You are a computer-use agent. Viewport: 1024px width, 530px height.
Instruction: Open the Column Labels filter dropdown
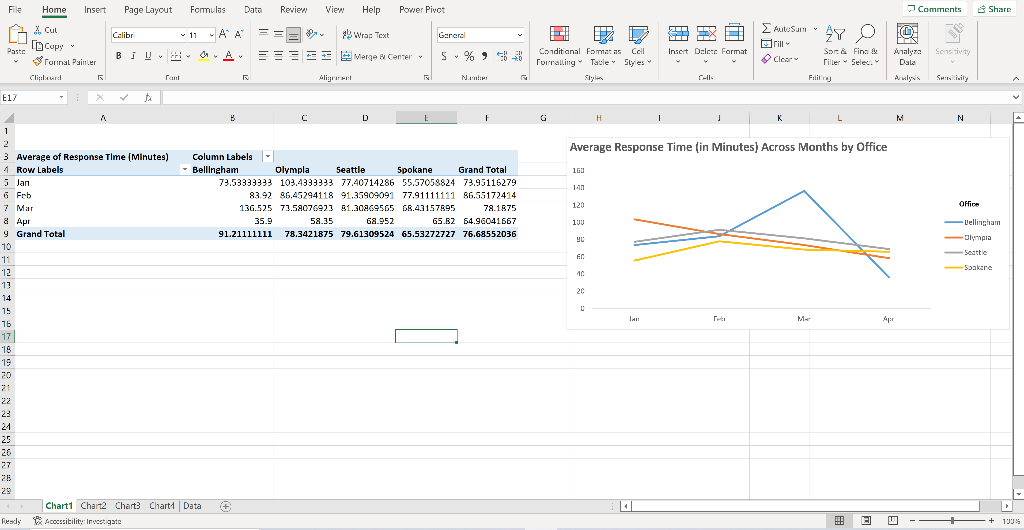pyautogui.click(x=268, y=157)
